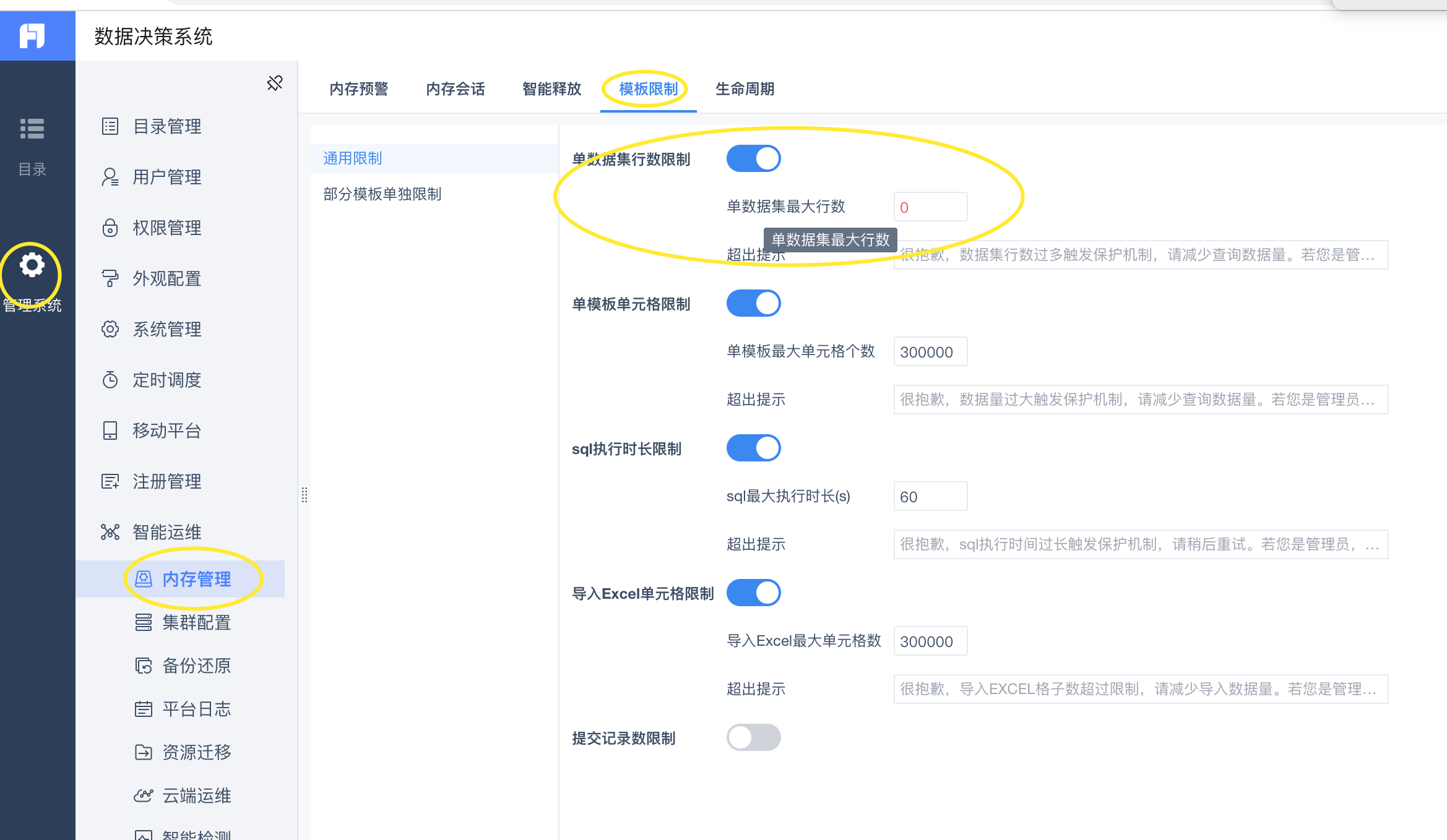
Task: Select 通用限制 in left list
Action: (x=434, y=158)
